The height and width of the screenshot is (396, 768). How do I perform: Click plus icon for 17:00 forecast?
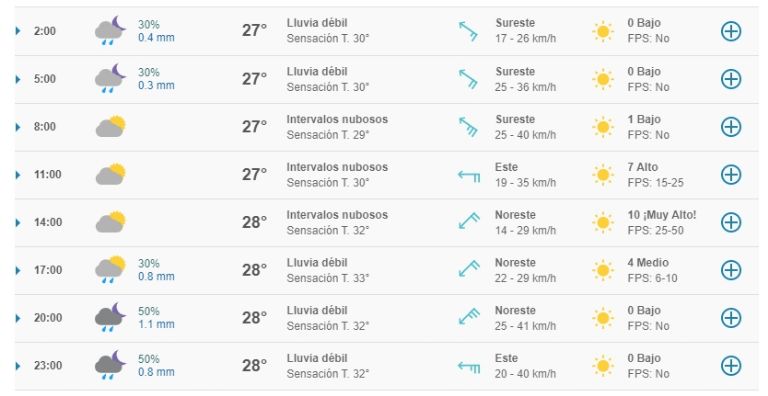click(x=731, y=270)
